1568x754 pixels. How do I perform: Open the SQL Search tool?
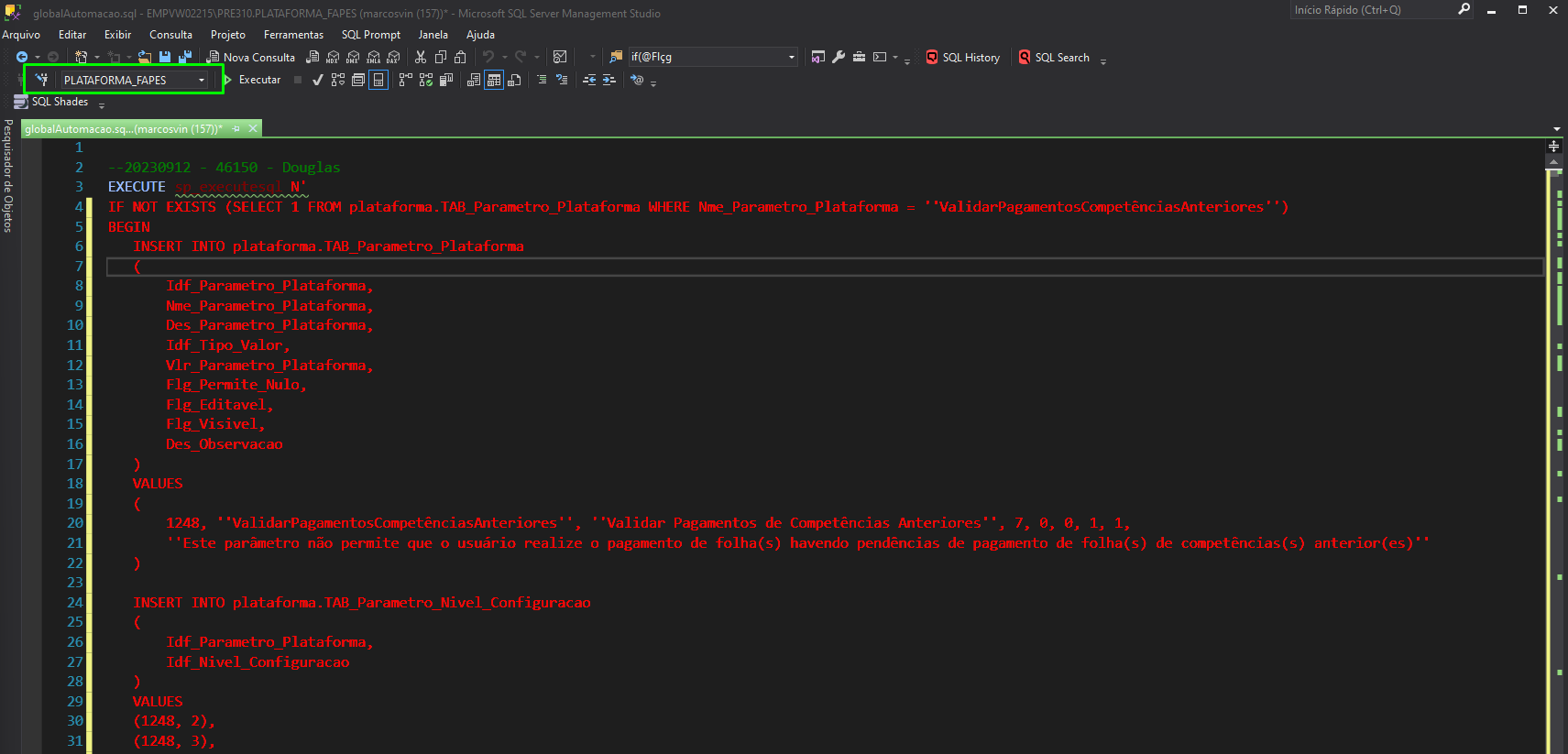[x=1054, y=57]
